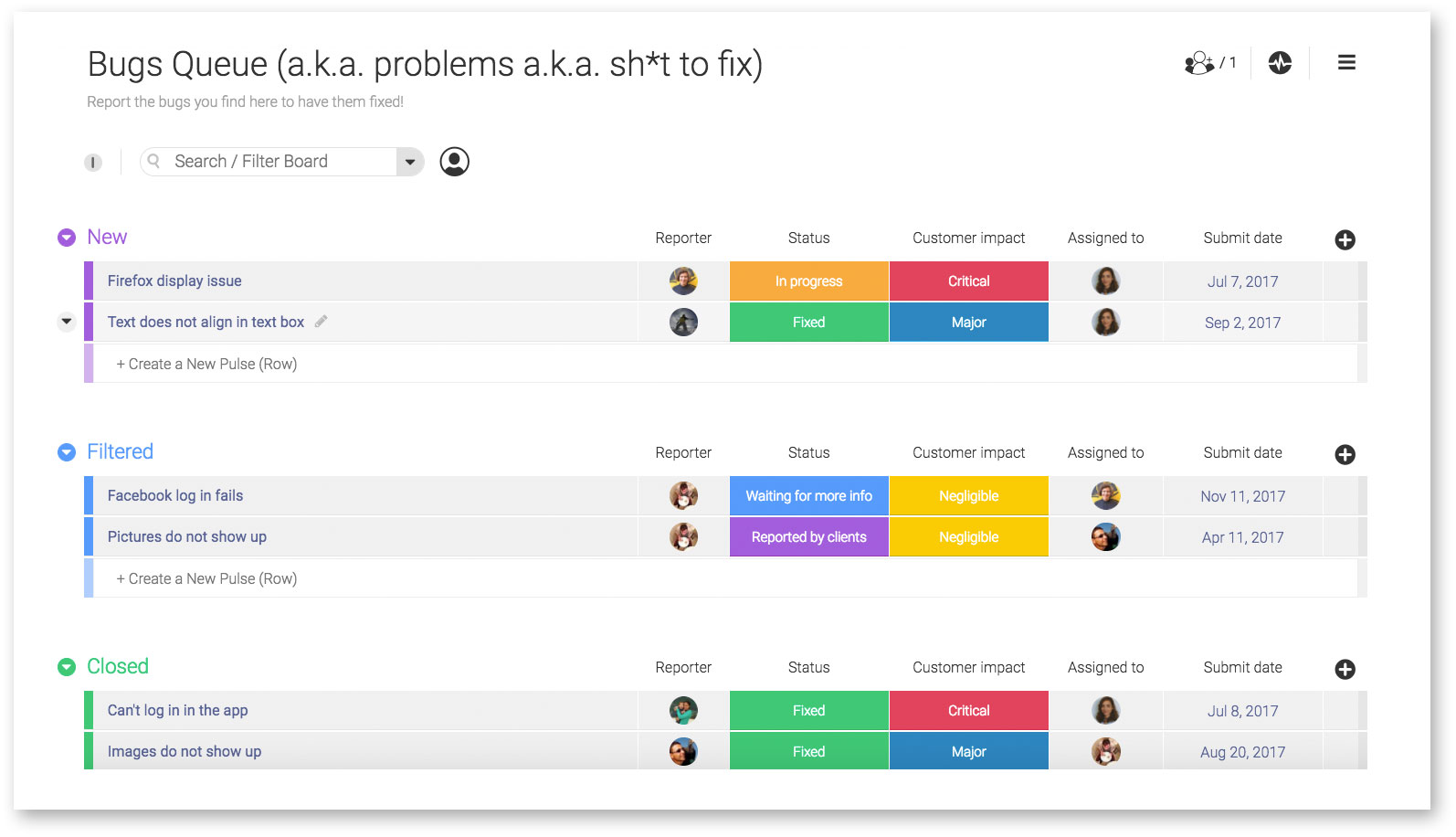The width and height of the screenshot is (1456, 837).
Task: Add a column to the New group
Action: click(x=1345, y=240)
